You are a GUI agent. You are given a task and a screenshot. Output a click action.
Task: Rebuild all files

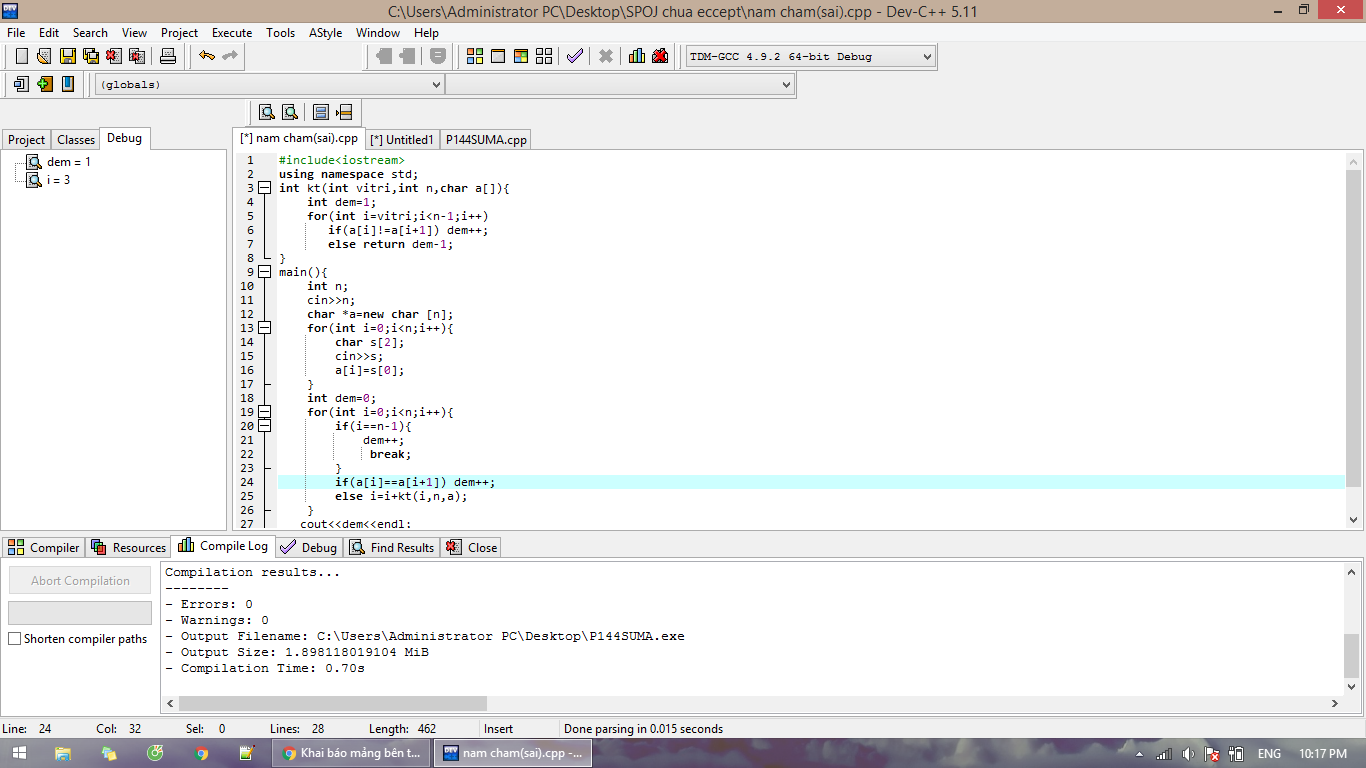[544, 56]
